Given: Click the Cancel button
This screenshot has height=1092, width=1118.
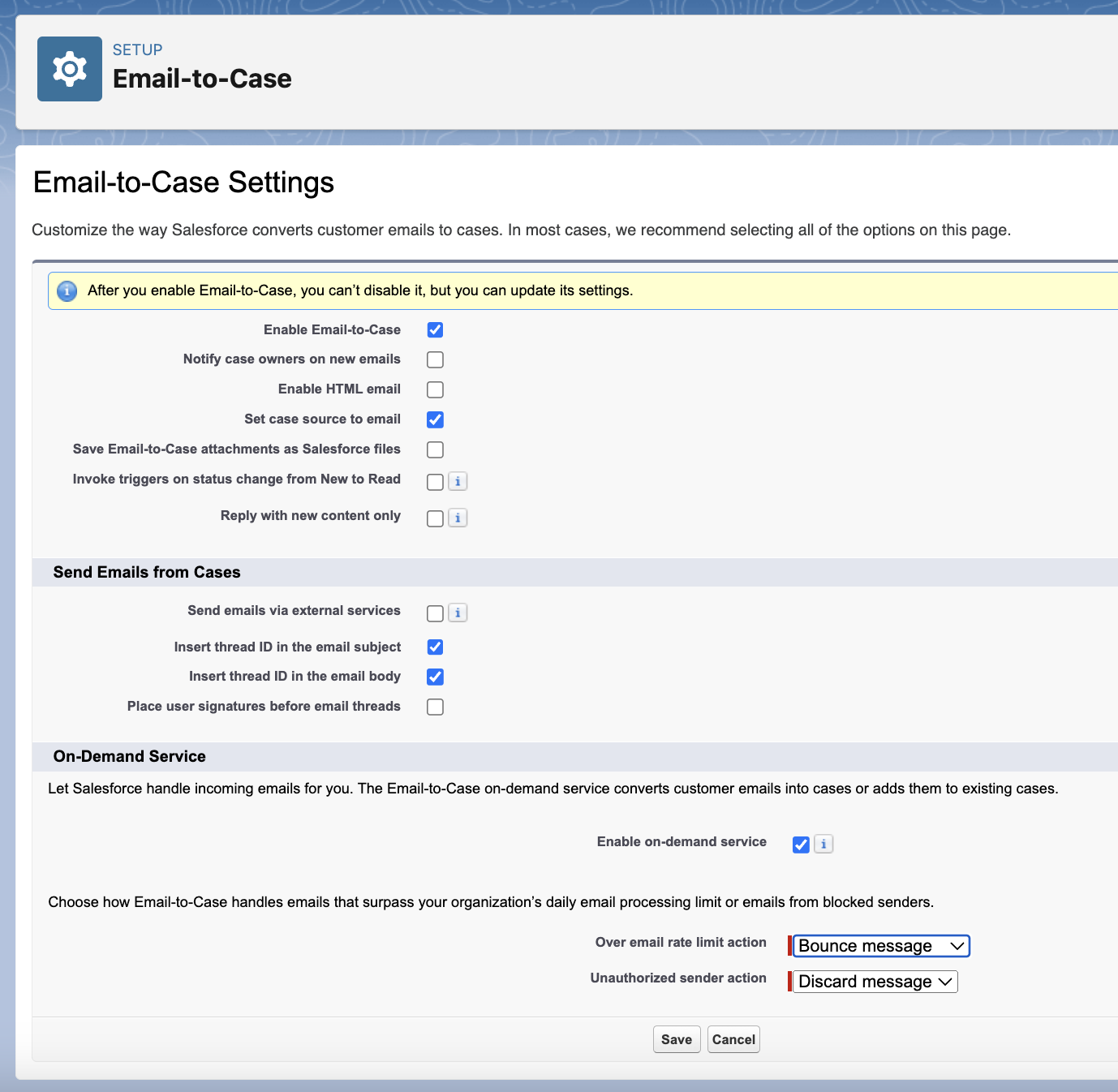Looking at the screenshot, I should click(x=733, y=1039).
